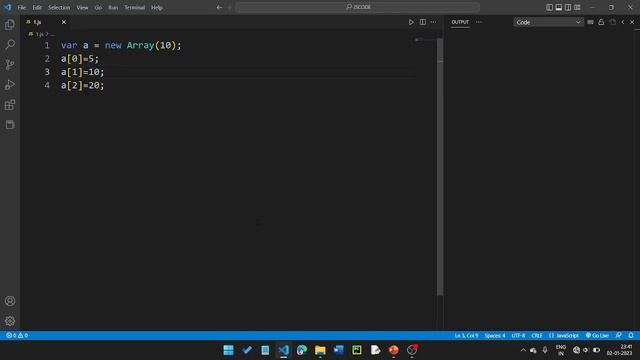Open the View menu
This screenshot has width=640, height=360.
pos(82,7)
